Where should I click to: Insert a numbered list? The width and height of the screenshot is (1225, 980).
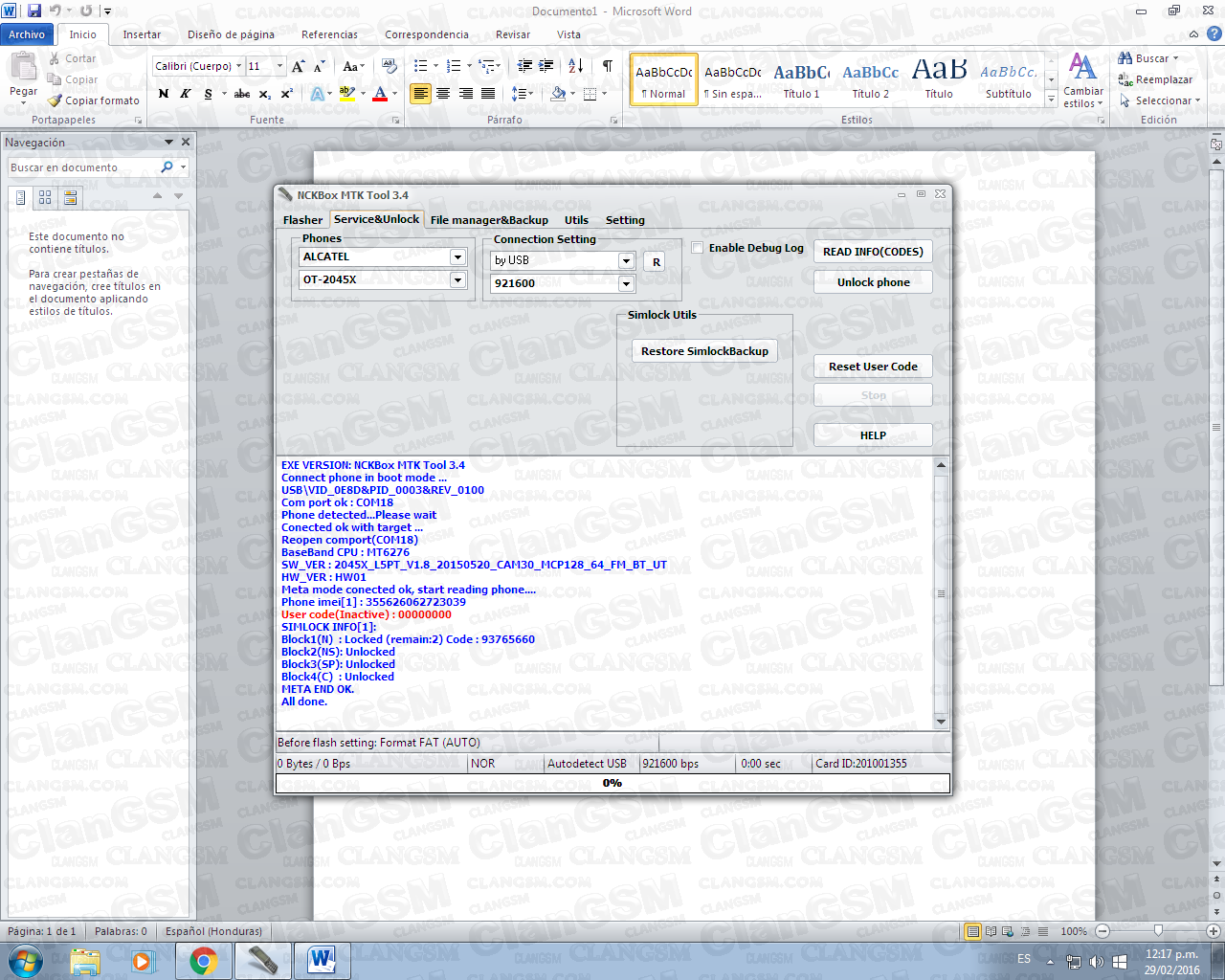(453, 66)
